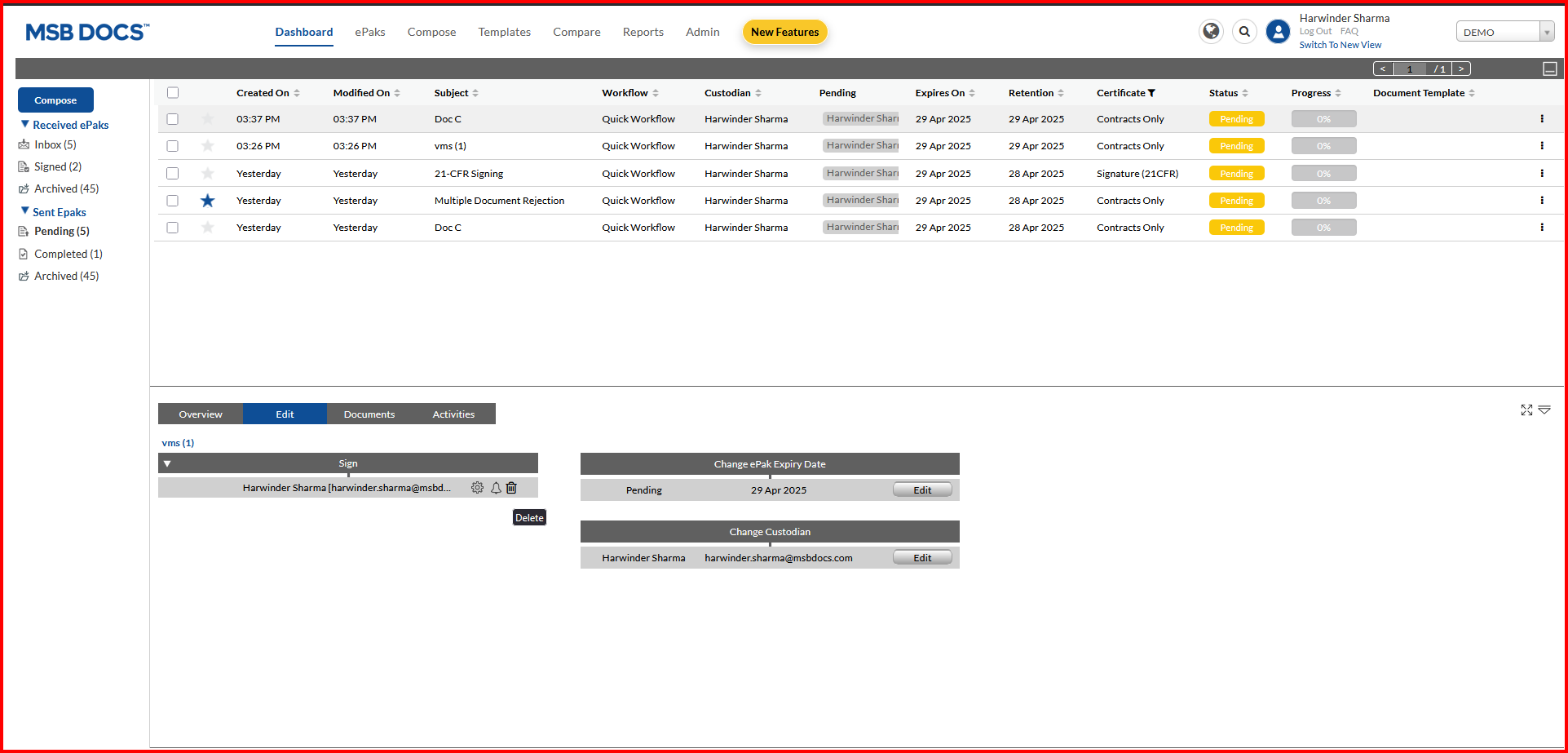The image size is (1568, 753).
Task: Collapse the Sign section triangle
Action: (167, 463)
